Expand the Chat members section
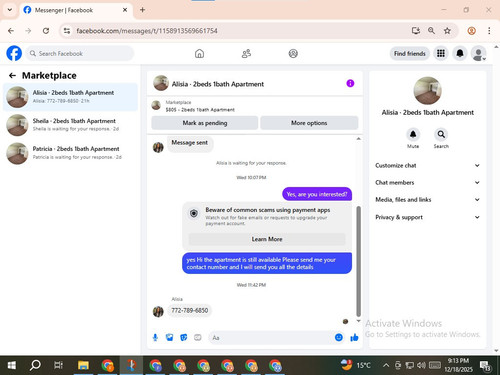The image size is (500, 375). 428,183
